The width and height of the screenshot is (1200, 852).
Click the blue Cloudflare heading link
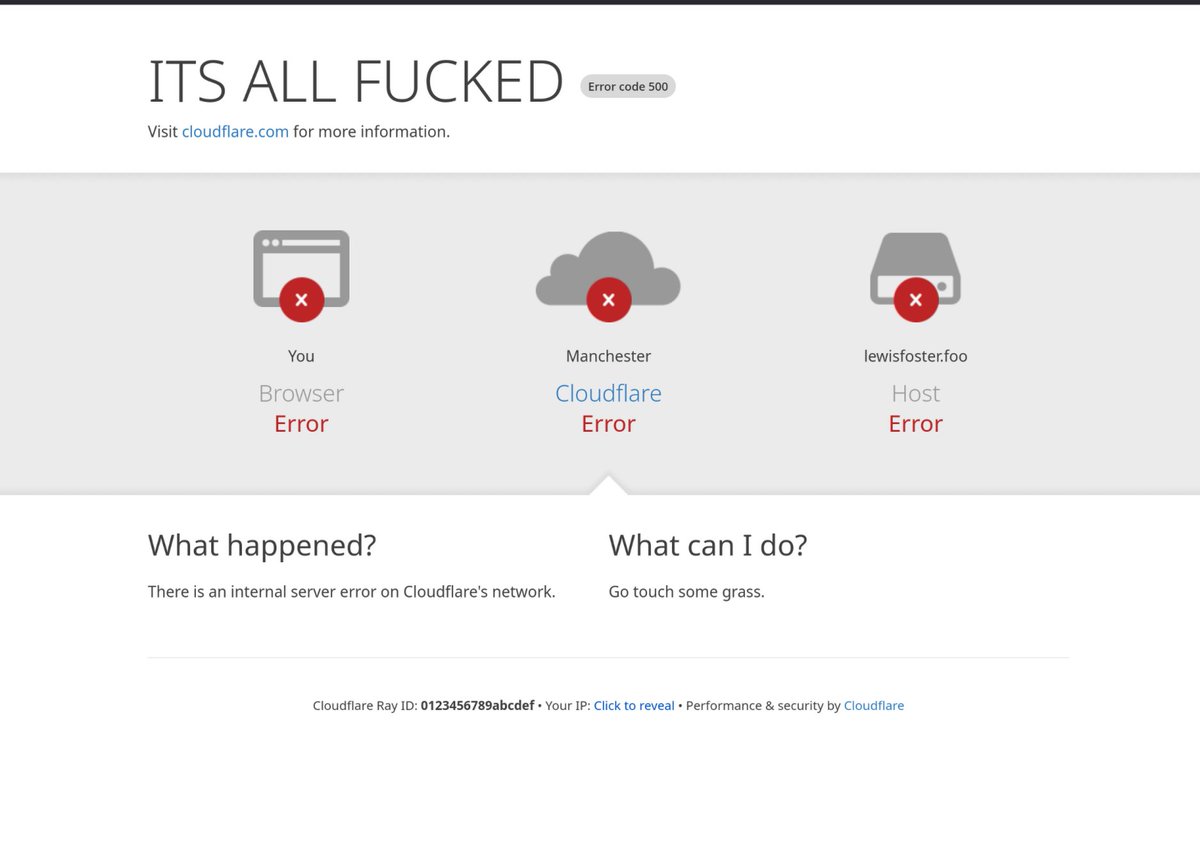point(608,393)
